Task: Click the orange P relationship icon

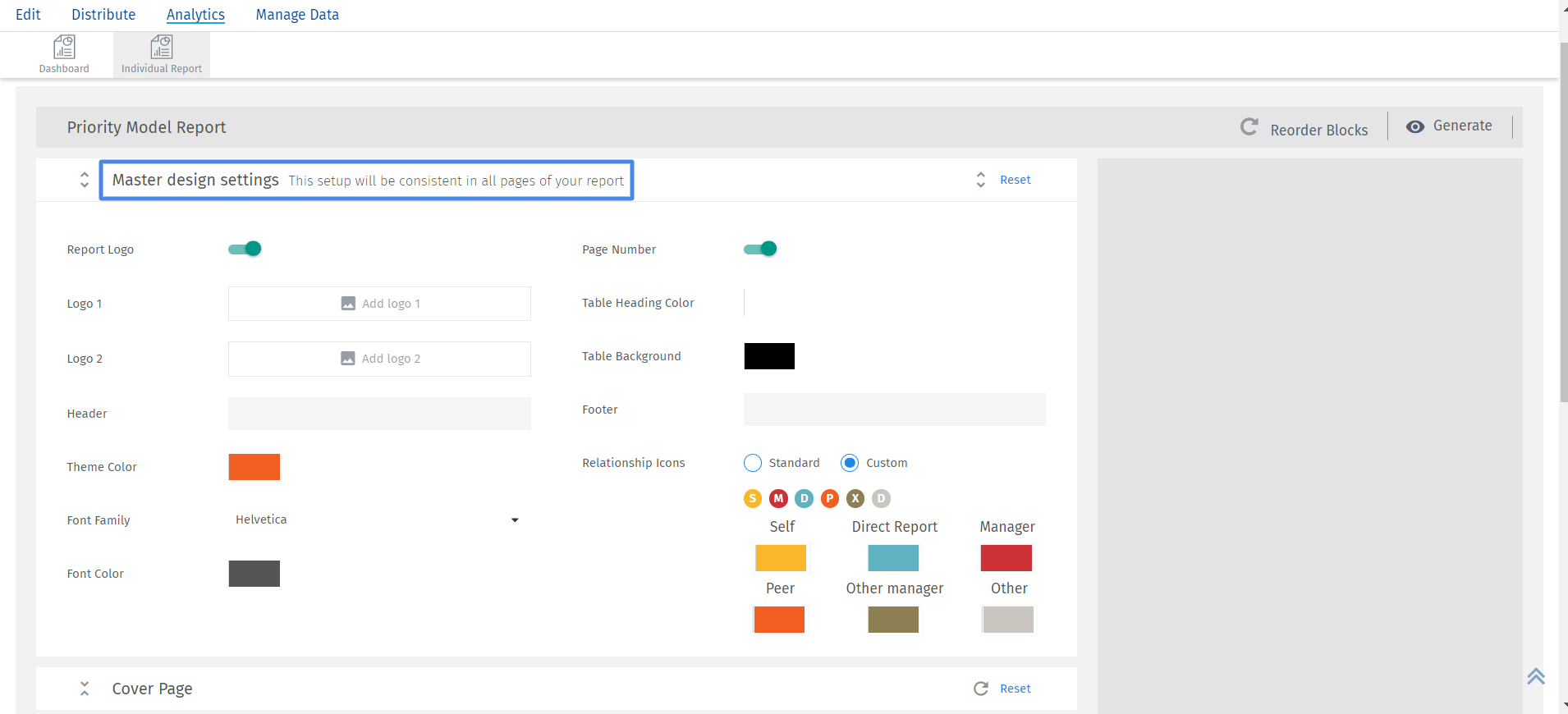Action: pyautogui.click(x=830, y=498)
